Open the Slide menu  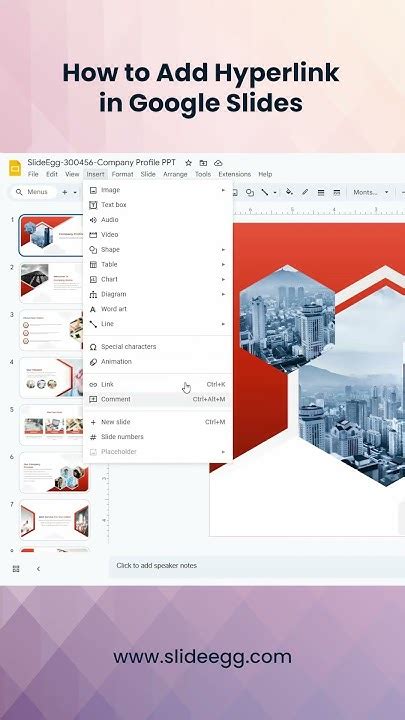click(148, 174)
